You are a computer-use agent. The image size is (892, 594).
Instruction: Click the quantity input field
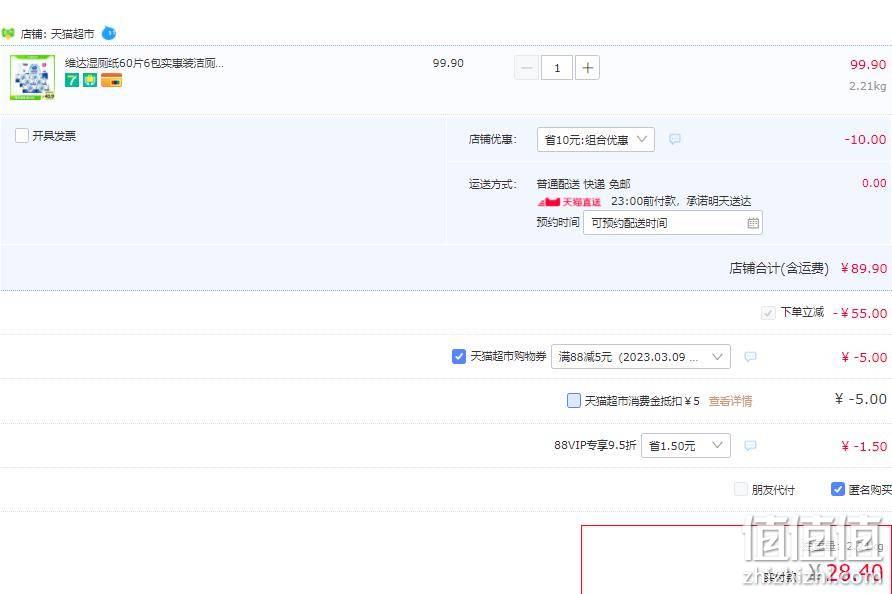(x=557, y=68)
